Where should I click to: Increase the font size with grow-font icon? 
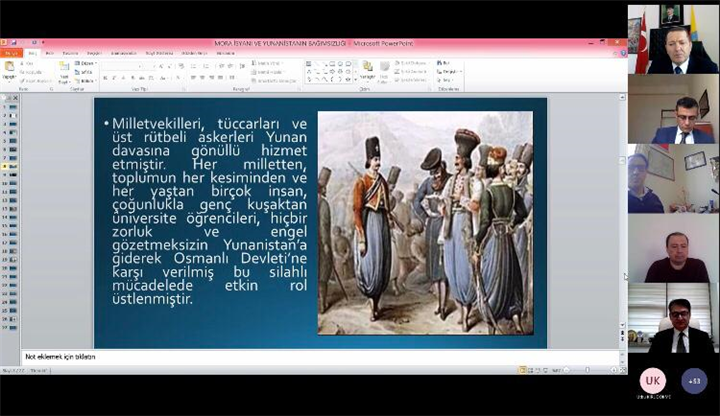tap(162, 66)
